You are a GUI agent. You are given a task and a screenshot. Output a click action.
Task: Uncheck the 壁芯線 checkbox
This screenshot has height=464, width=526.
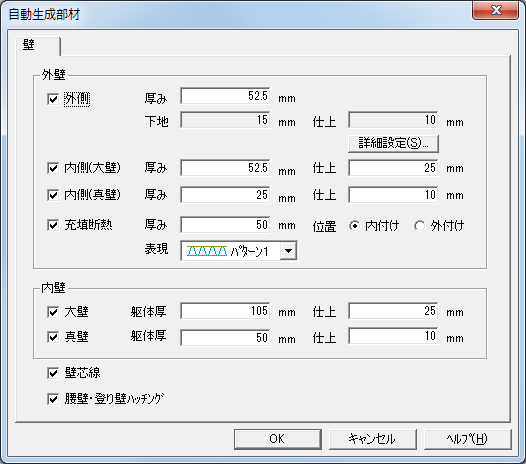click(x=53, y=373)
